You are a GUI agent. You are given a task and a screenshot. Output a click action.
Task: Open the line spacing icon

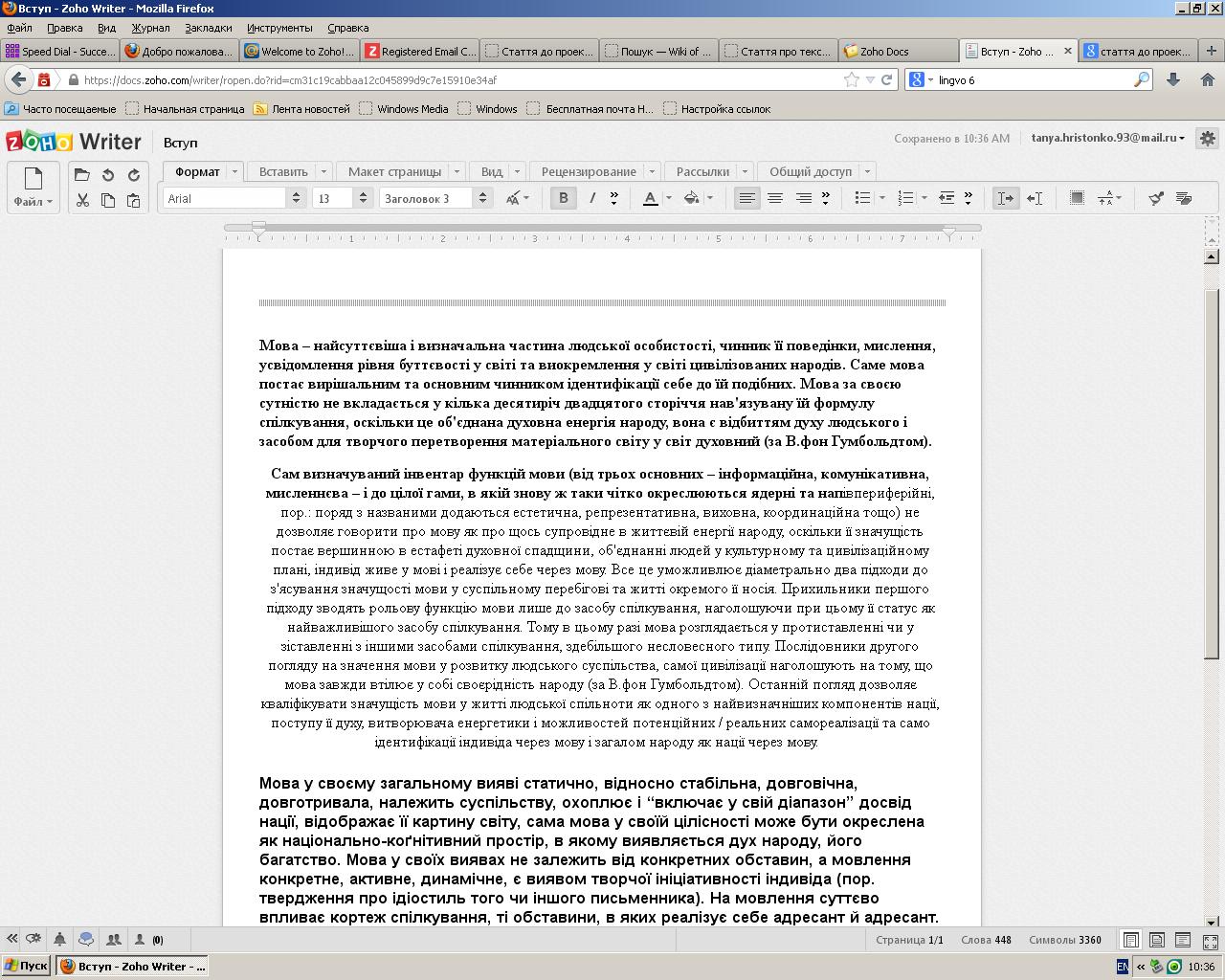1108,198
